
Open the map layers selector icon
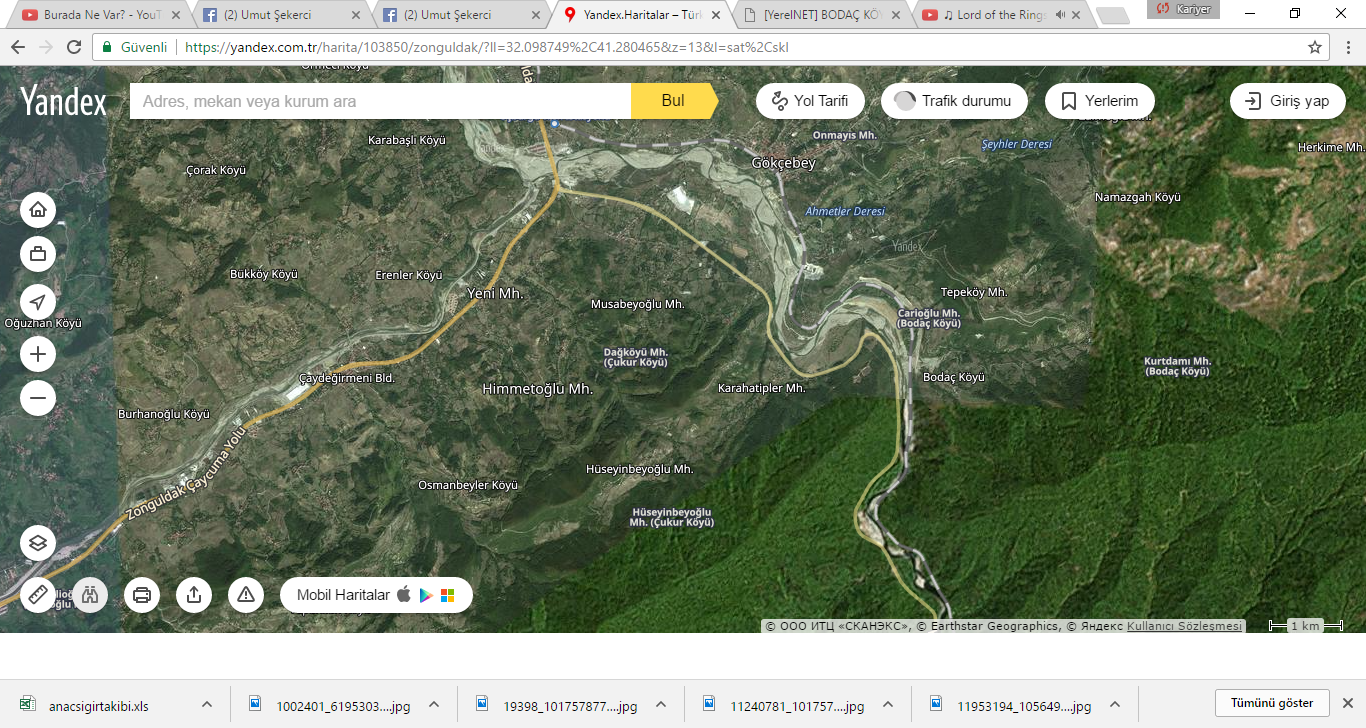click(38, 543)
